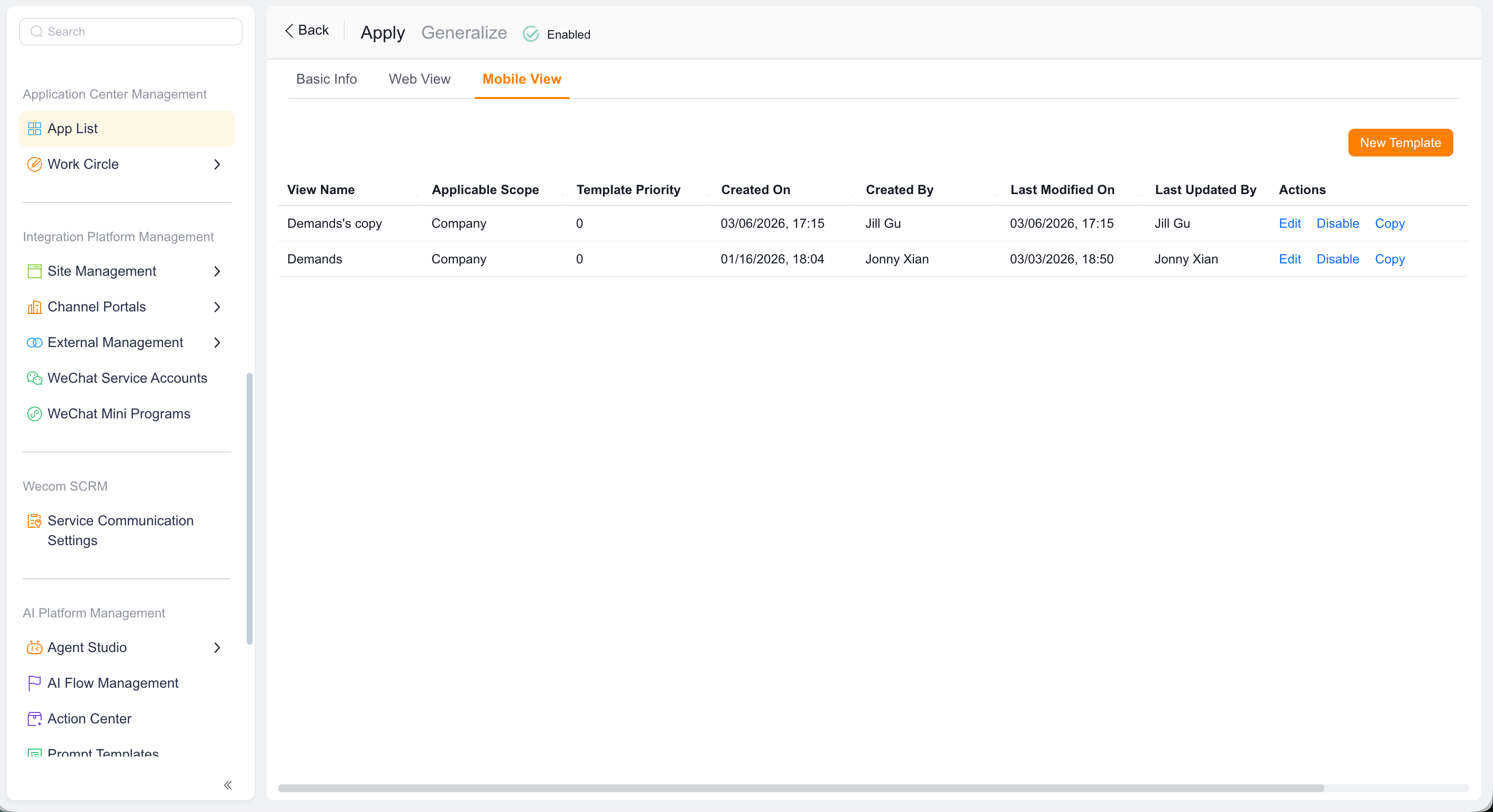Click the AI Flow Management flag icon
1493x812 pixels.
pyautogui.click(x=34, y=683)
